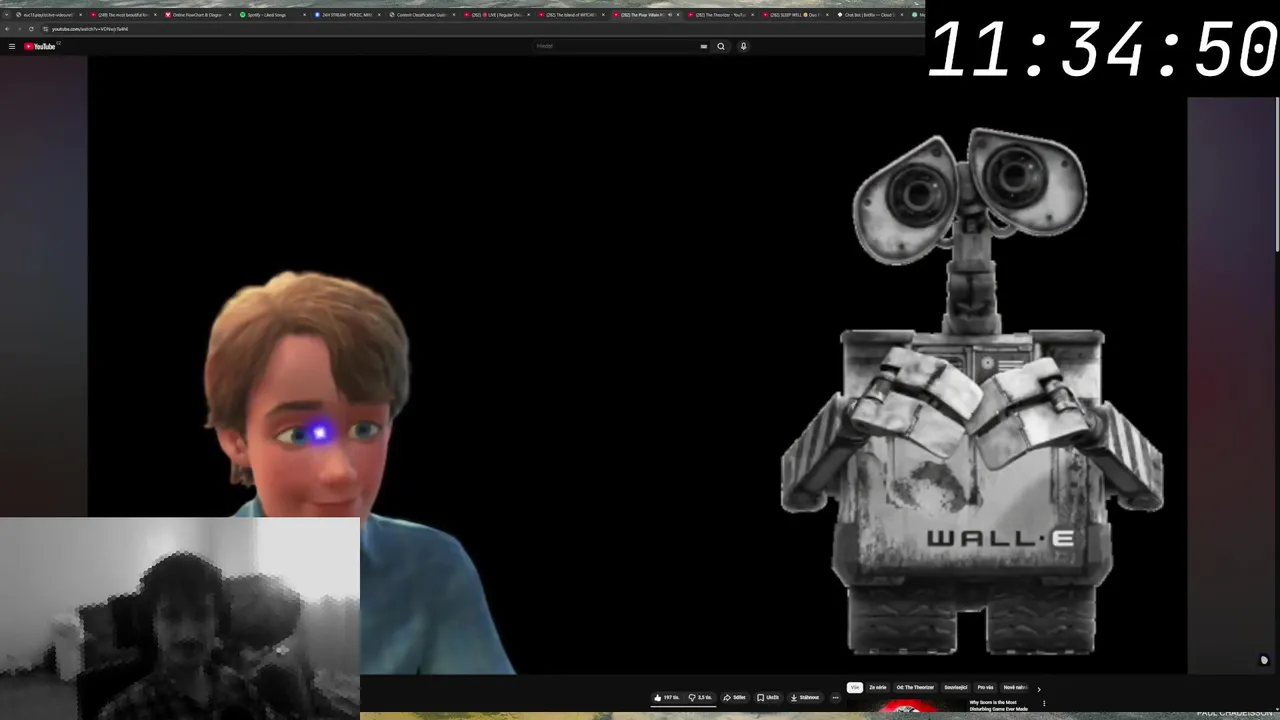Dislike the video (3,5 tis. thumbs down)

point(701,698)
